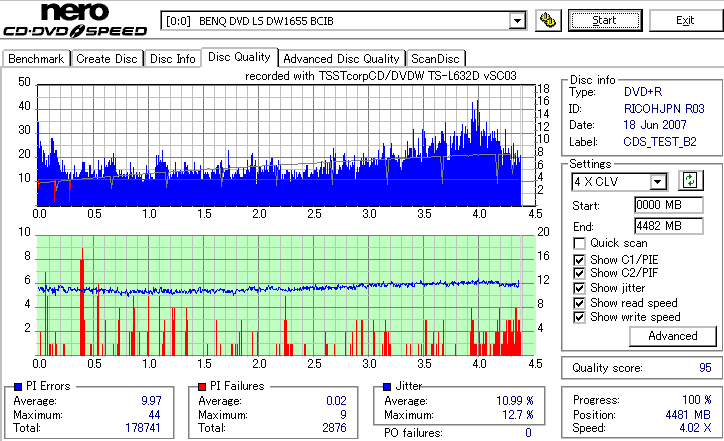Screen dimensions: 724x441
Task: Switch to the Create Disc tab
Action: (x=107, y=59)
